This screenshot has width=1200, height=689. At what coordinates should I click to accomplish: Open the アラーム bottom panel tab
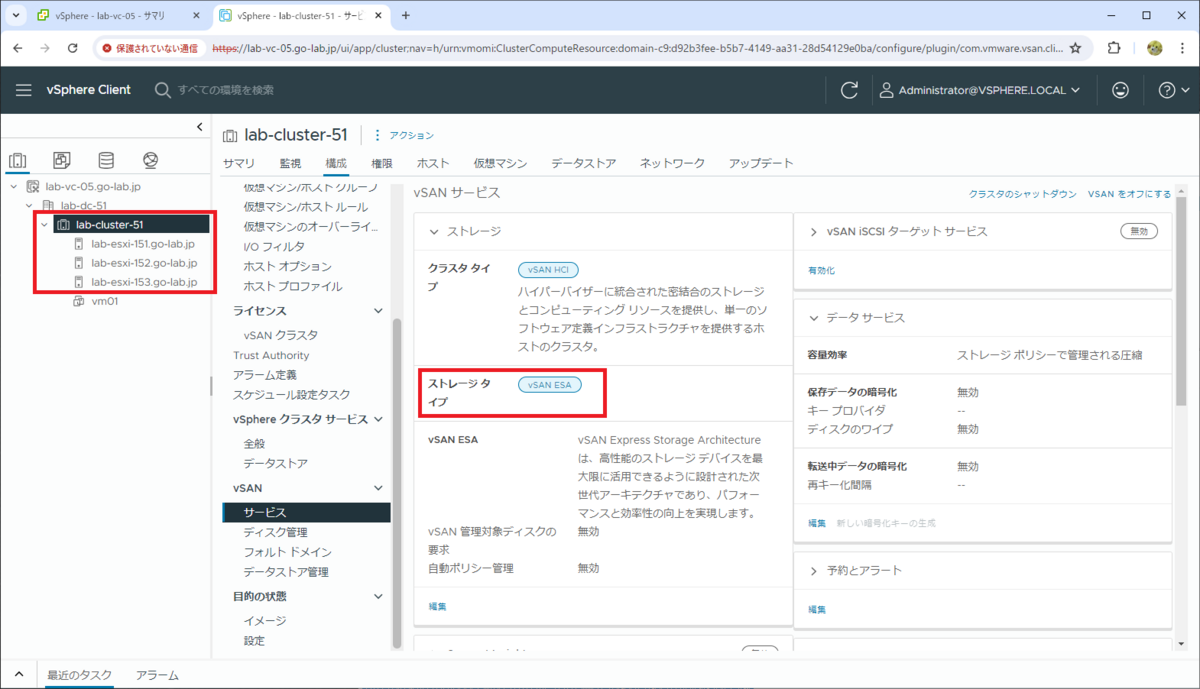(157, 675)
